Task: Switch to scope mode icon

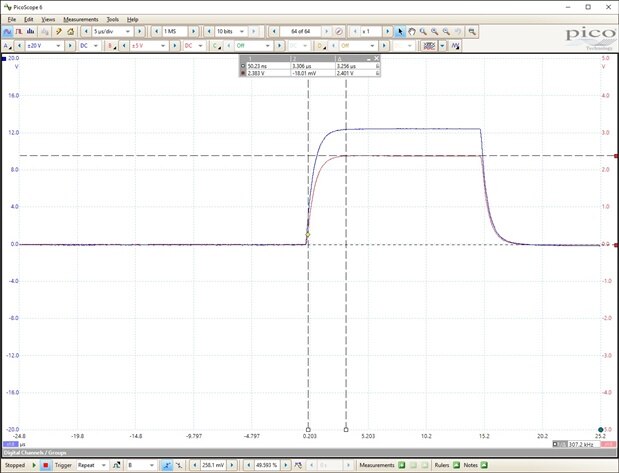Action: [x=8, y=32]
